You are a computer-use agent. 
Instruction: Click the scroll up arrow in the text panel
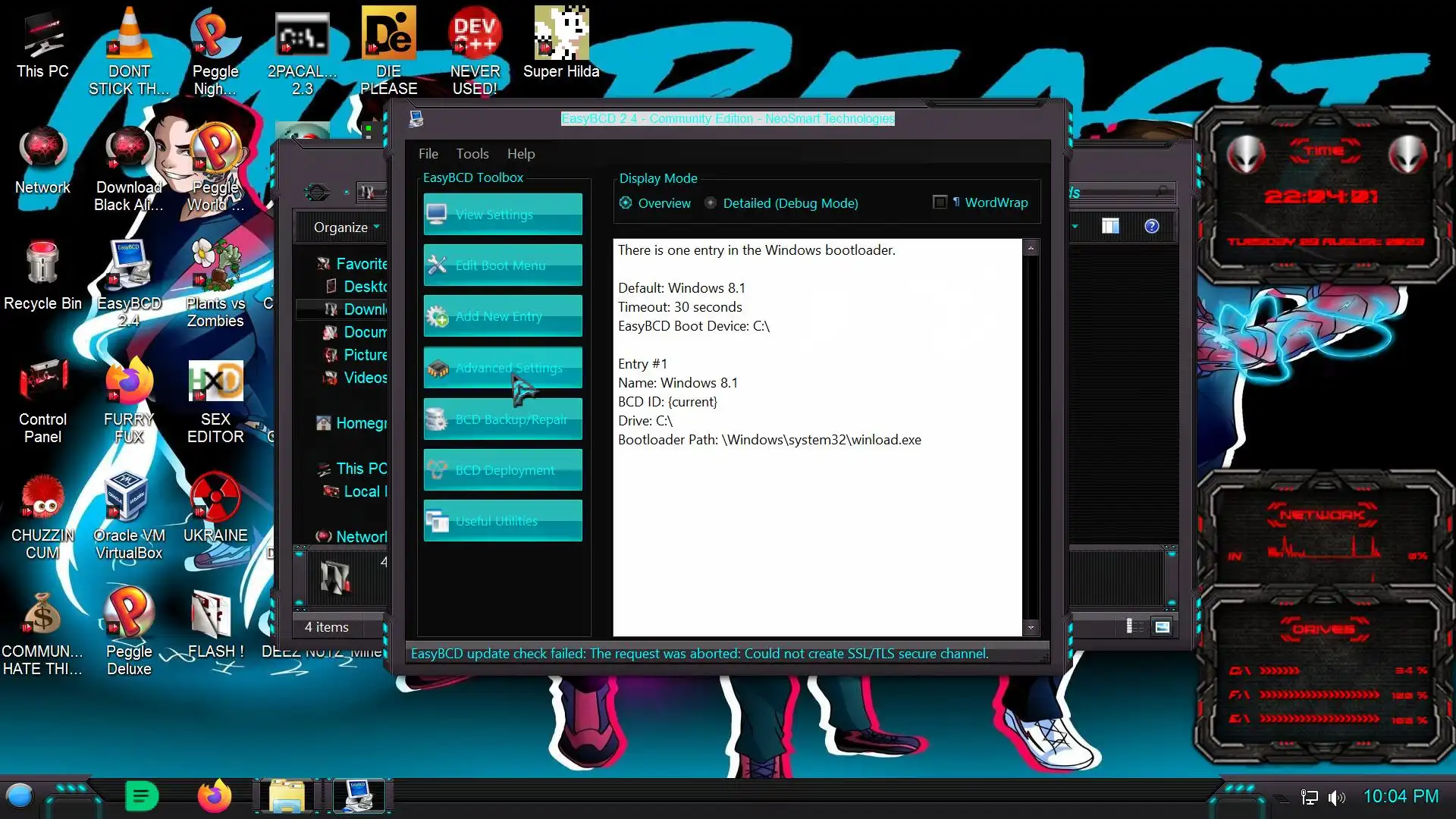[x=1031, y=248]
